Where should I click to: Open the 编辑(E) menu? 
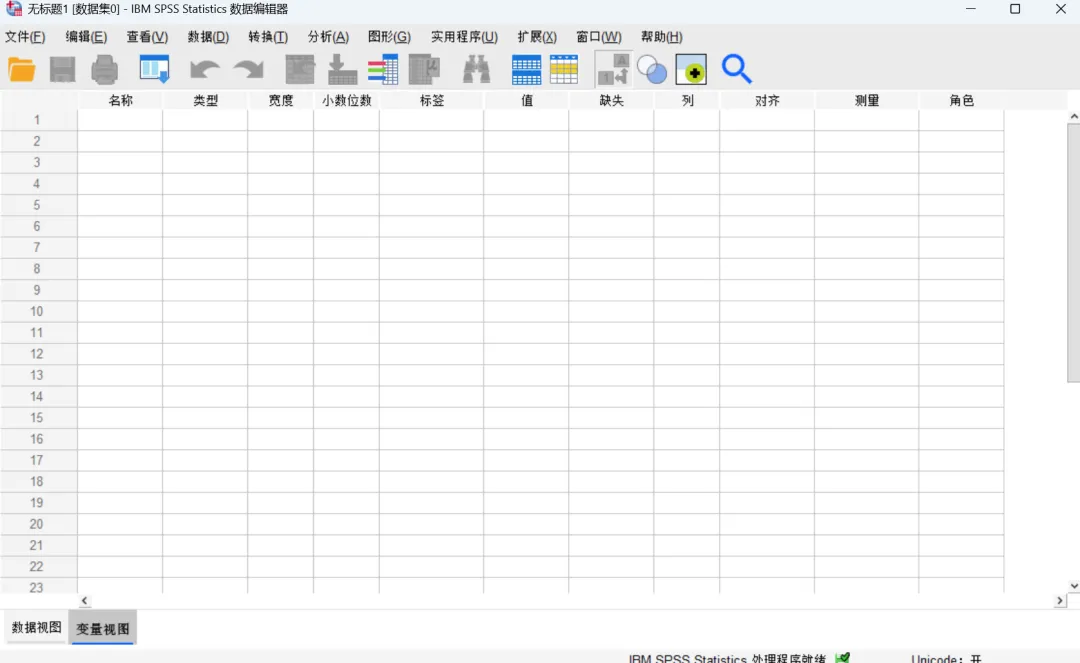pyautogui.click(x=86, y=37)
